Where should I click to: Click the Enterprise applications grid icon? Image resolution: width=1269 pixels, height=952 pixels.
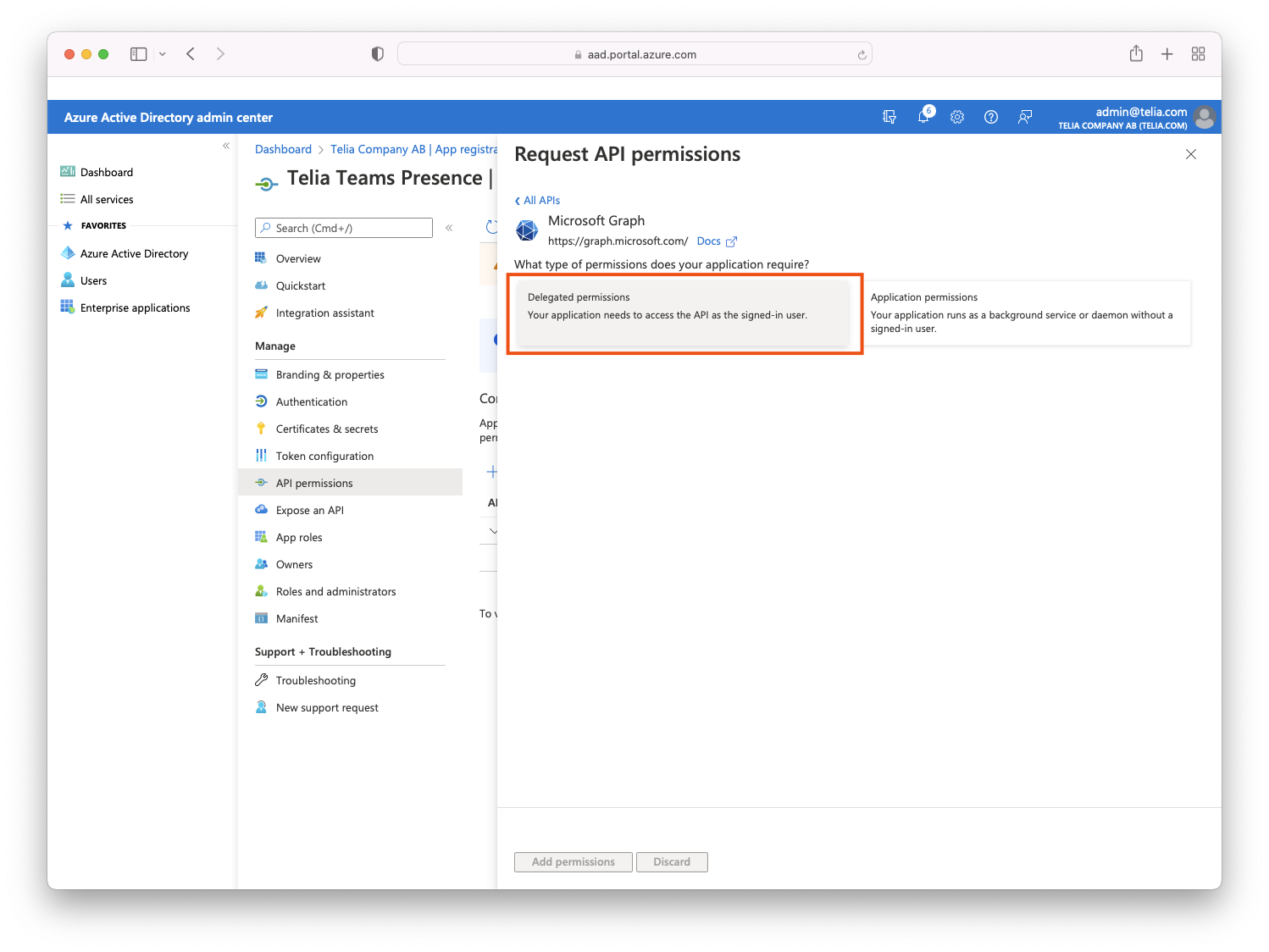coord(68,307)
